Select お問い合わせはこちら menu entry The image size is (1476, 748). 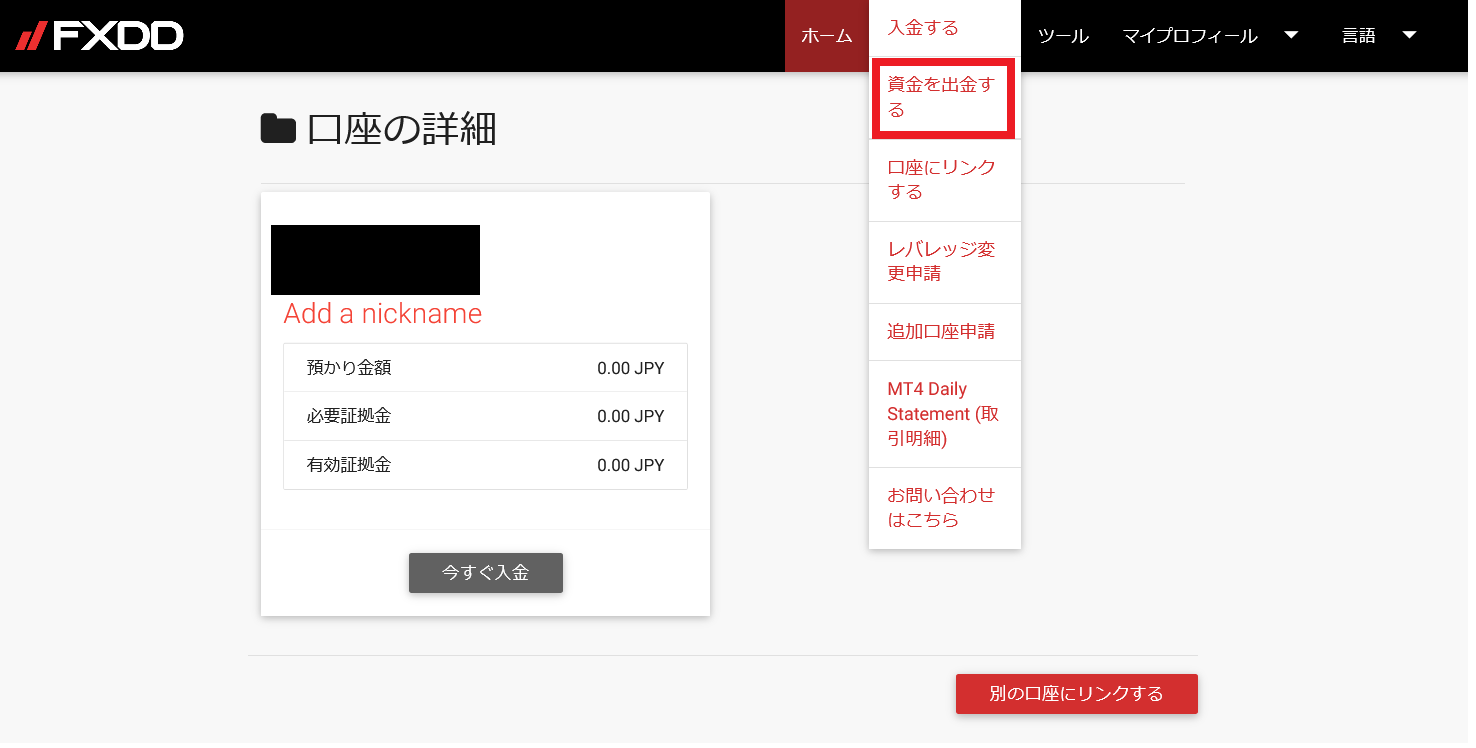(x=945, y=508)
